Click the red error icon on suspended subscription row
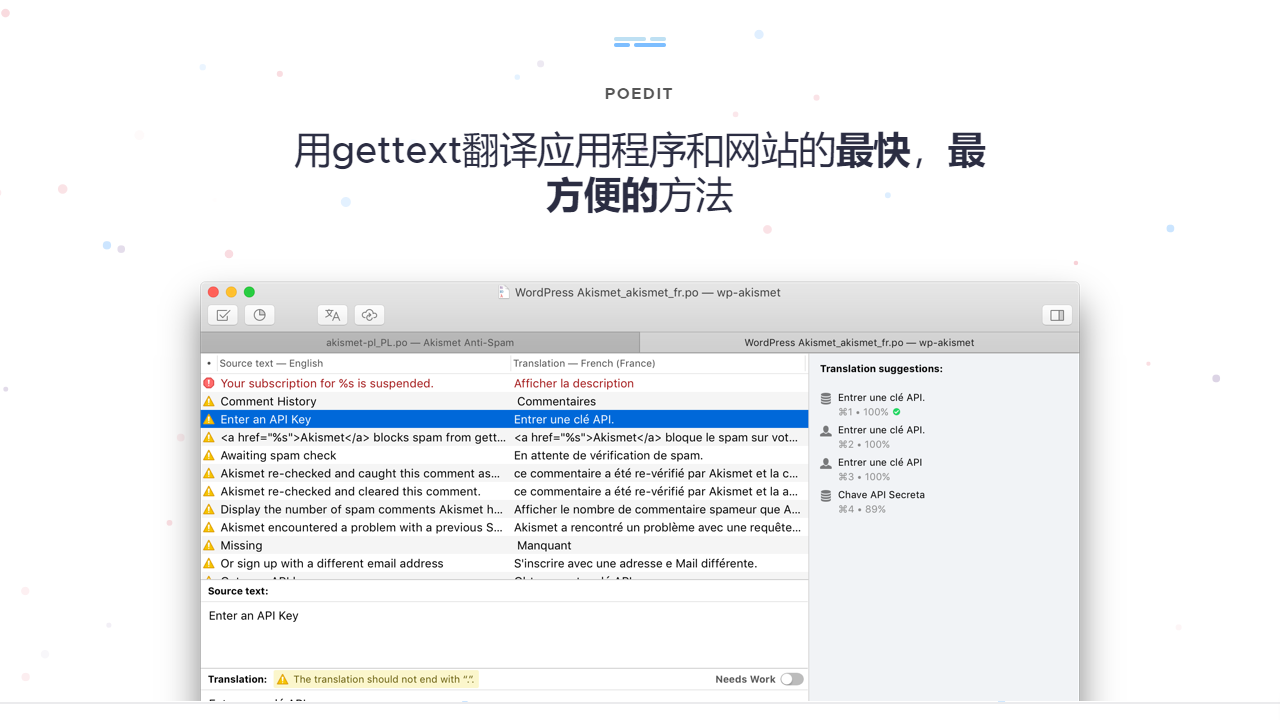 (209, 383)
